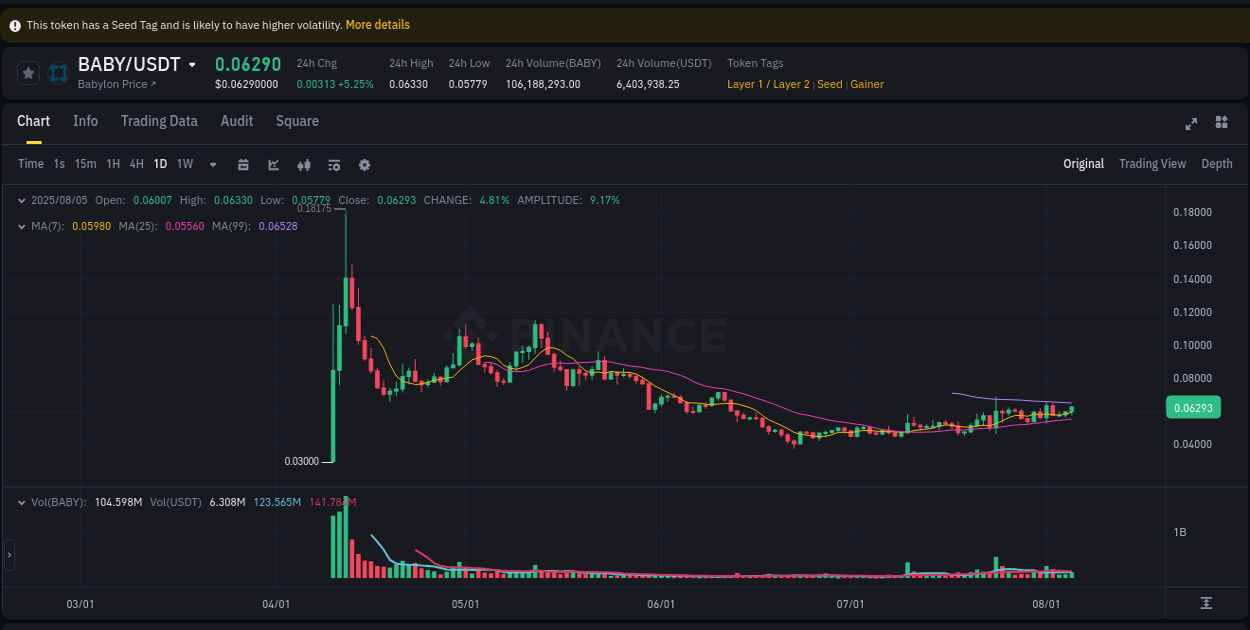Open the Audit tab
This screenshot has height=630, width=1250.
pos(237,121)
